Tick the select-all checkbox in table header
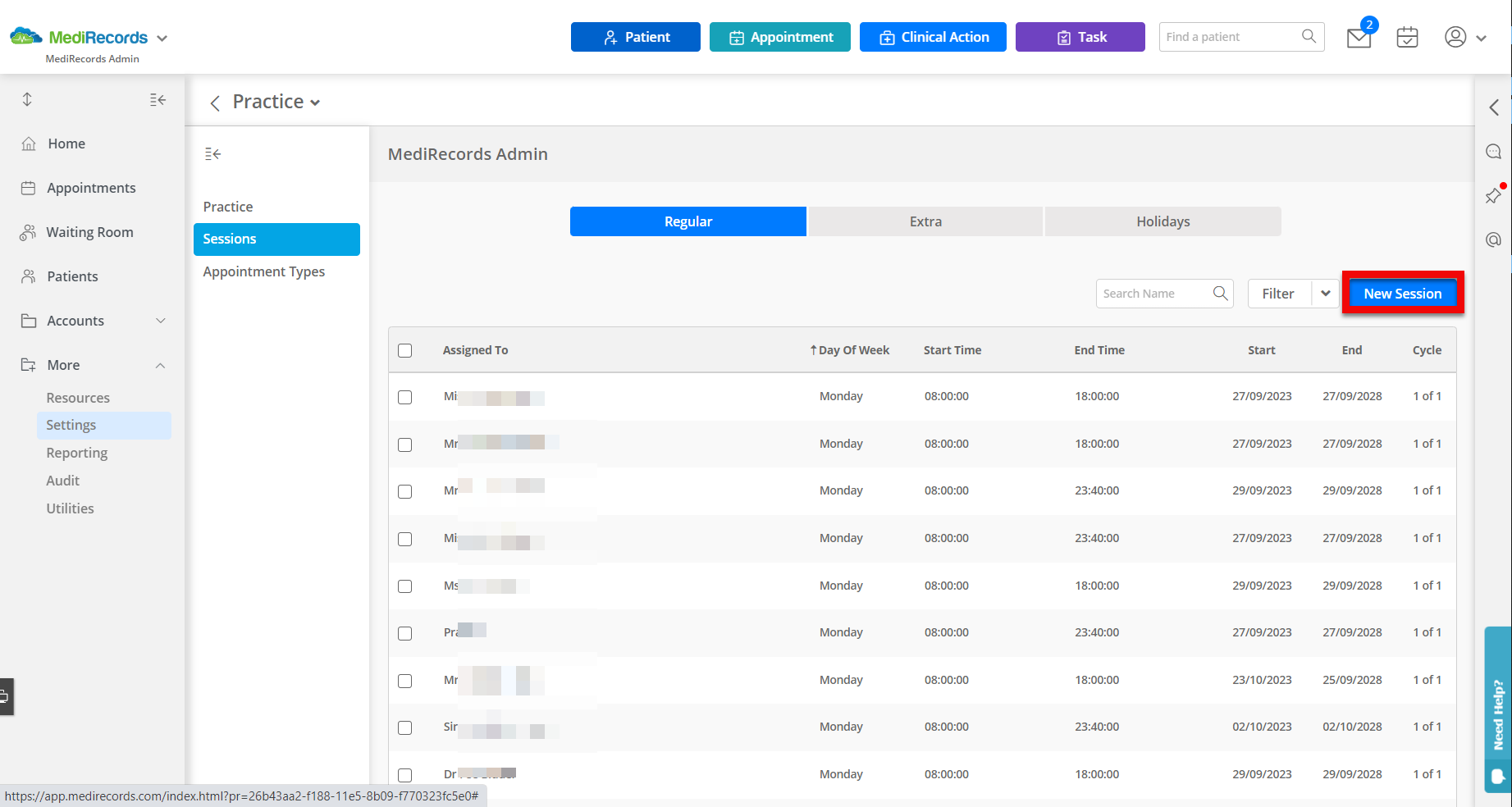Viewport: 1512px width, 807px height. point(404,350)
